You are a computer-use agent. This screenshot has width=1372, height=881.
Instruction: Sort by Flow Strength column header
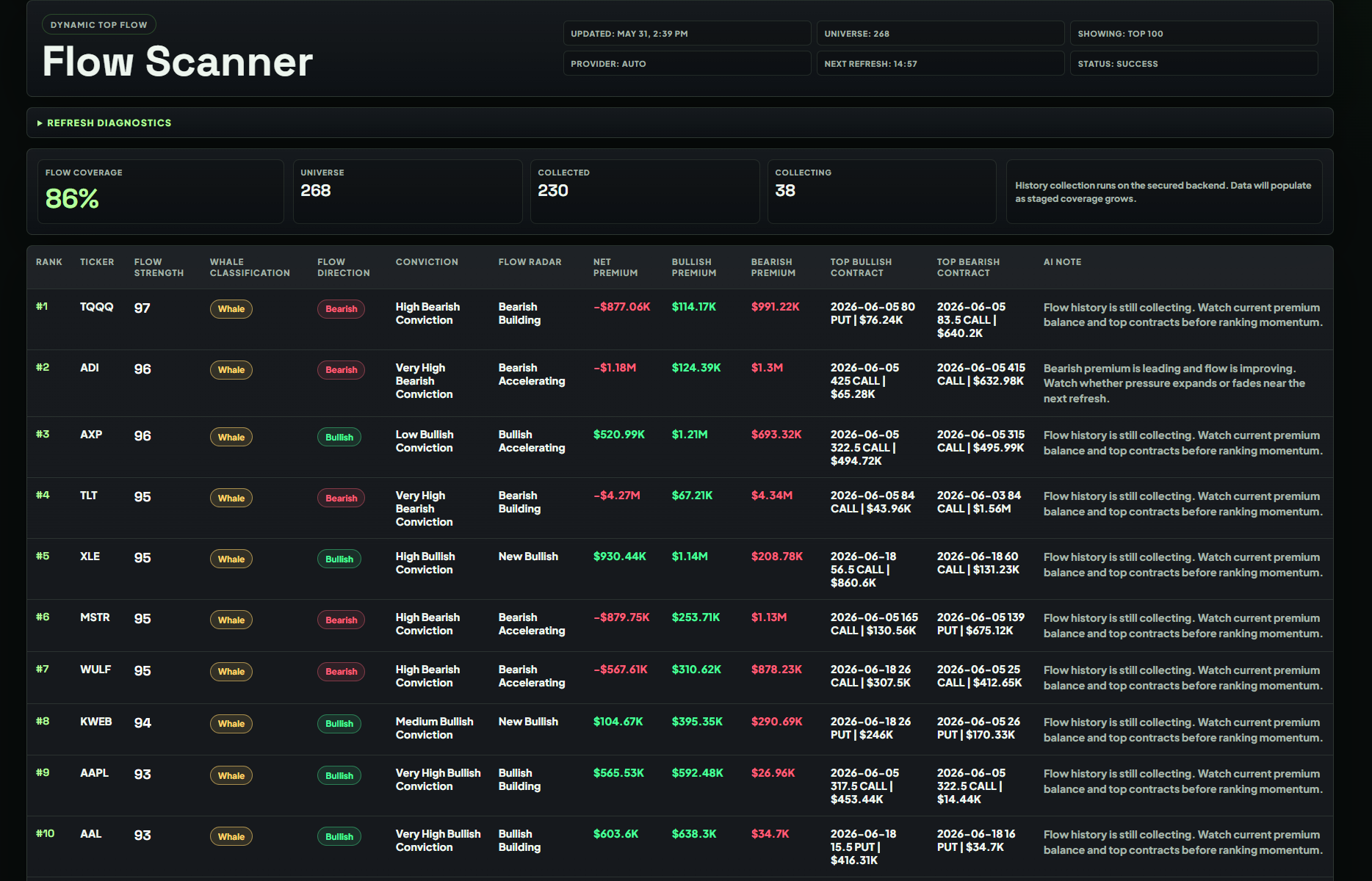[x=159, y=267]
